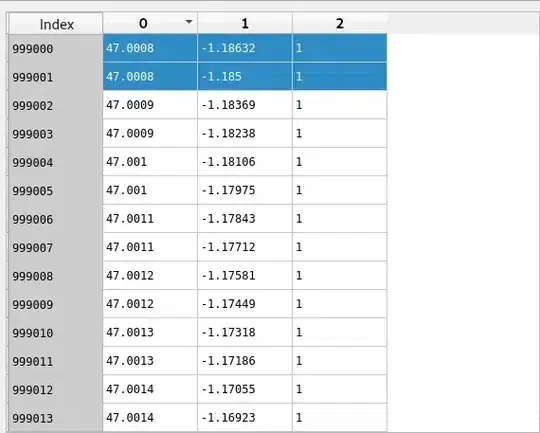Click column header 2
540x433 pixels.
tap(340, 23)
